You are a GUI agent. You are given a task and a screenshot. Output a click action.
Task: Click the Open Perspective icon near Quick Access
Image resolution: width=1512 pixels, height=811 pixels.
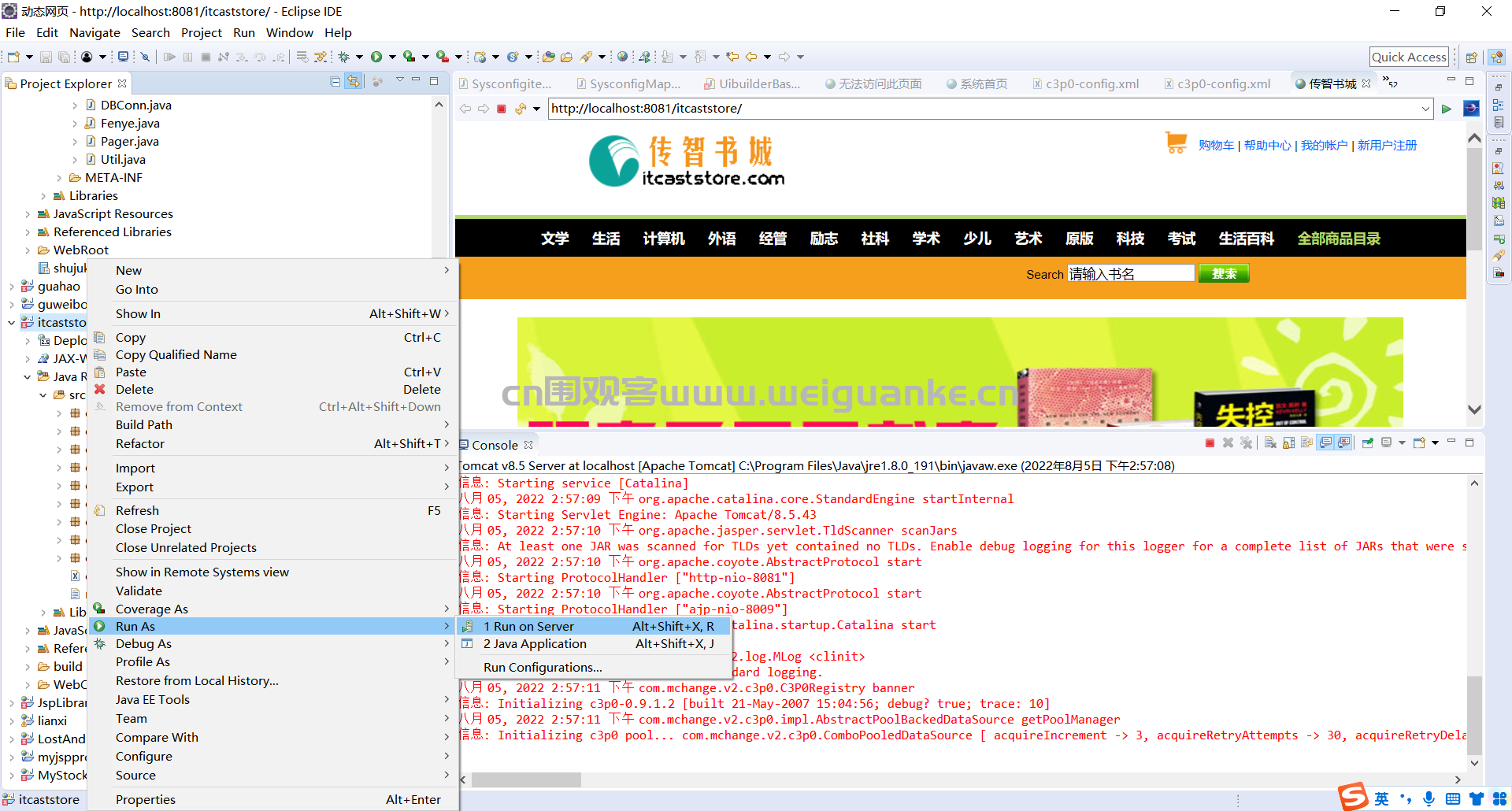[x=1471, y=57]
